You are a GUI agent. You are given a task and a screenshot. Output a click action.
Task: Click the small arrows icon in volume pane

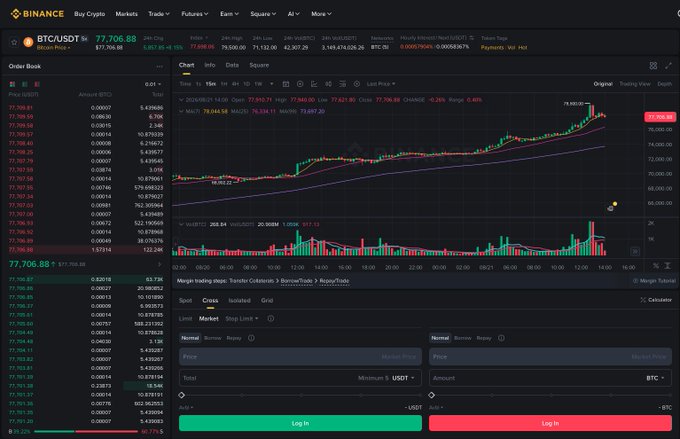point(635,251)
